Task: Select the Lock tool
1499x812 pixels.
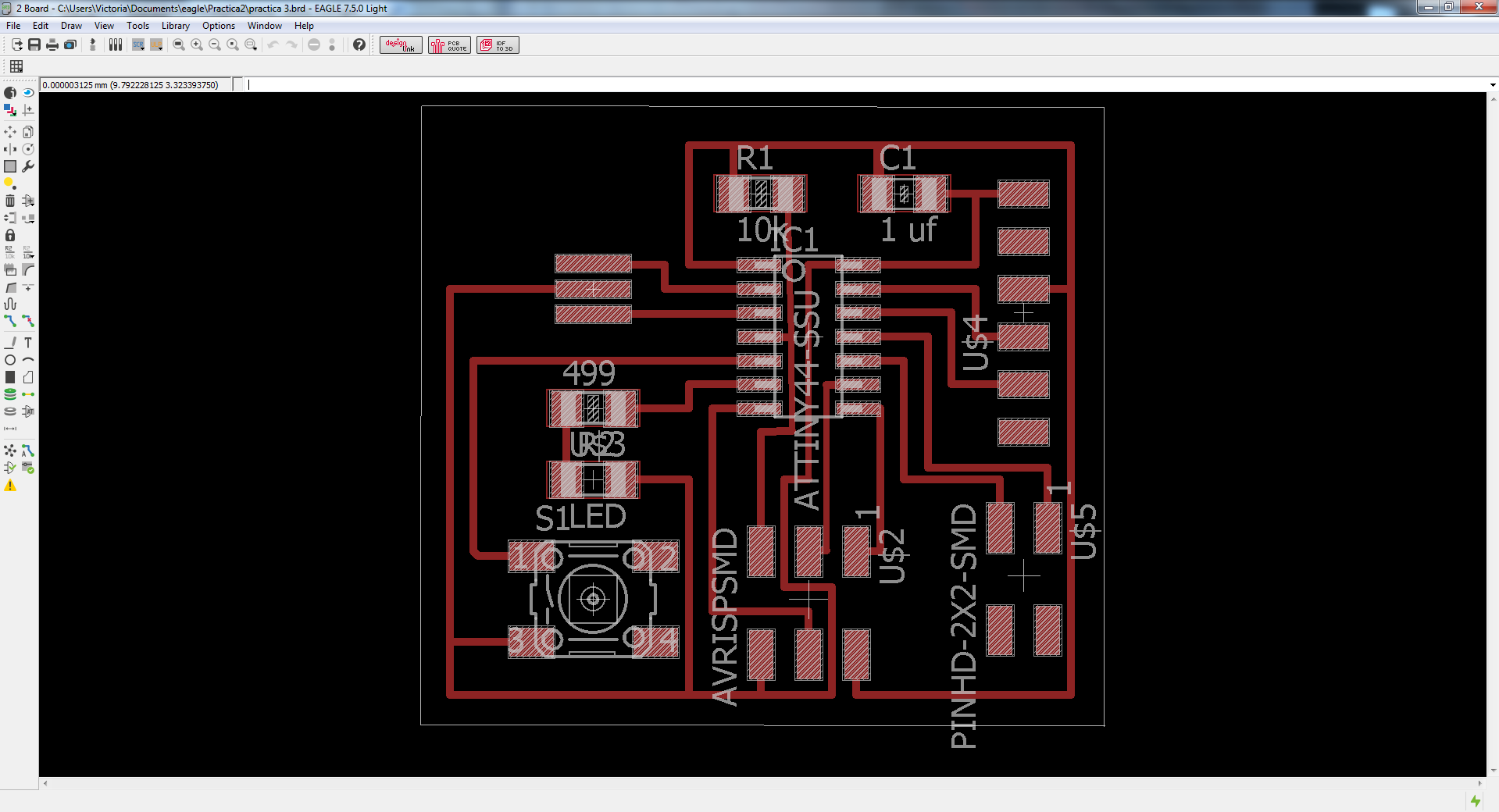Action: pos(10,235)
